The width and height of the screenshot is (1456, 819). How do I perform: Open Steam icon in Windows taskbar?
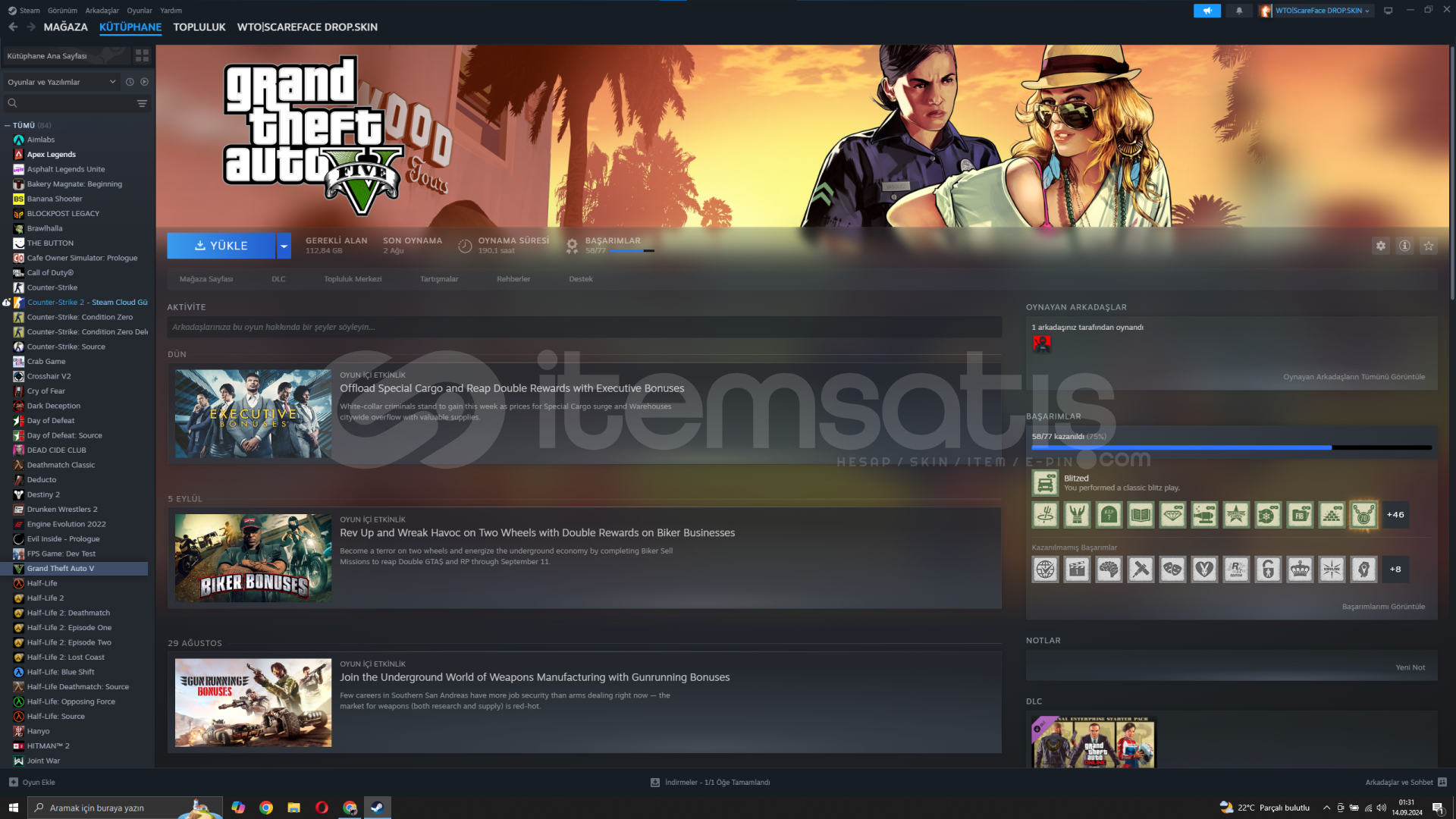pyautogui.click(x=377, y=808)
